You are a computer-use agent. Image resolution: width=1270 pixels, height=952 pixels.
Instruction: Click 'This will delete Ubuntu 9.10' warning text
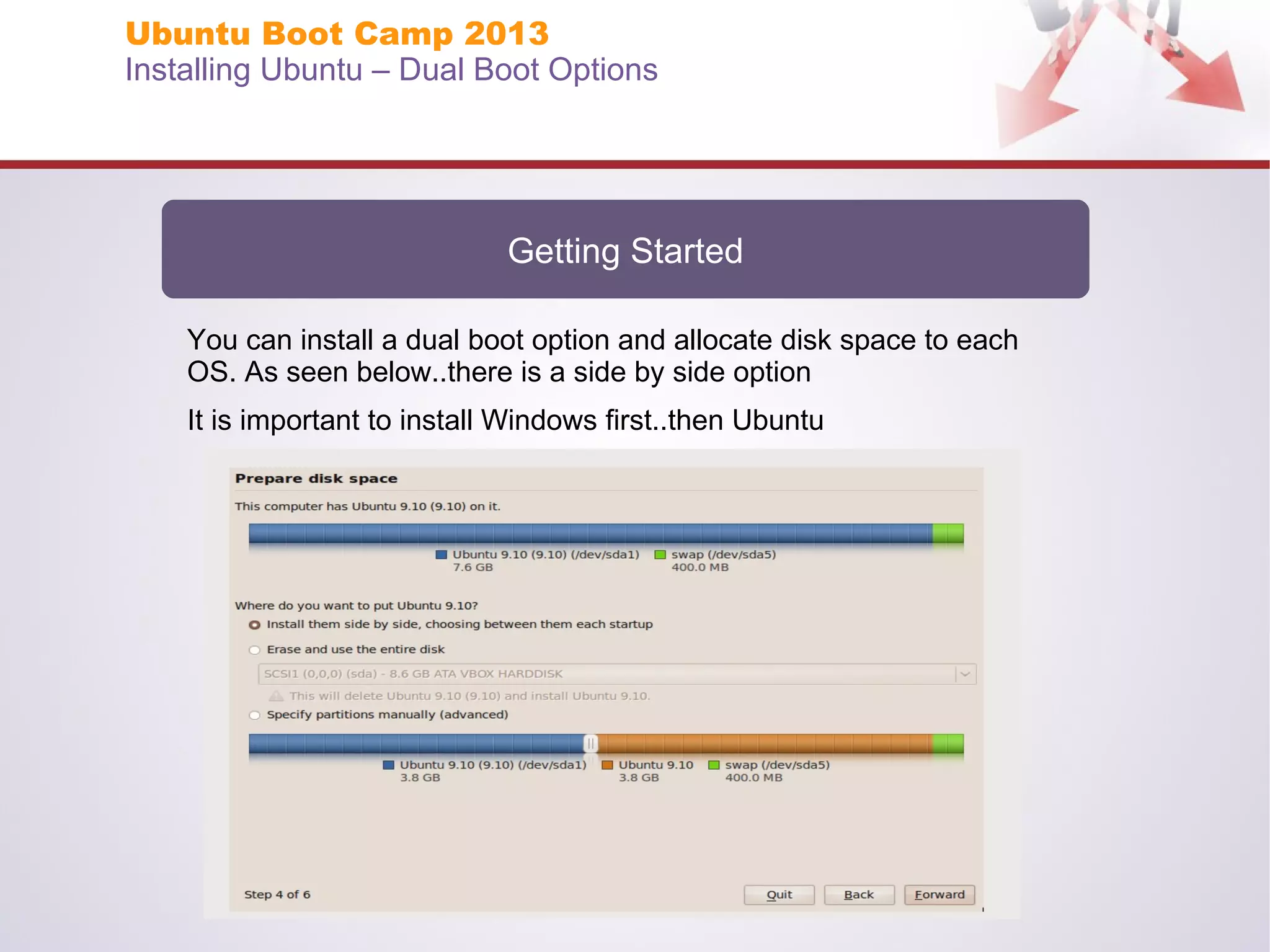pos(469,696)
